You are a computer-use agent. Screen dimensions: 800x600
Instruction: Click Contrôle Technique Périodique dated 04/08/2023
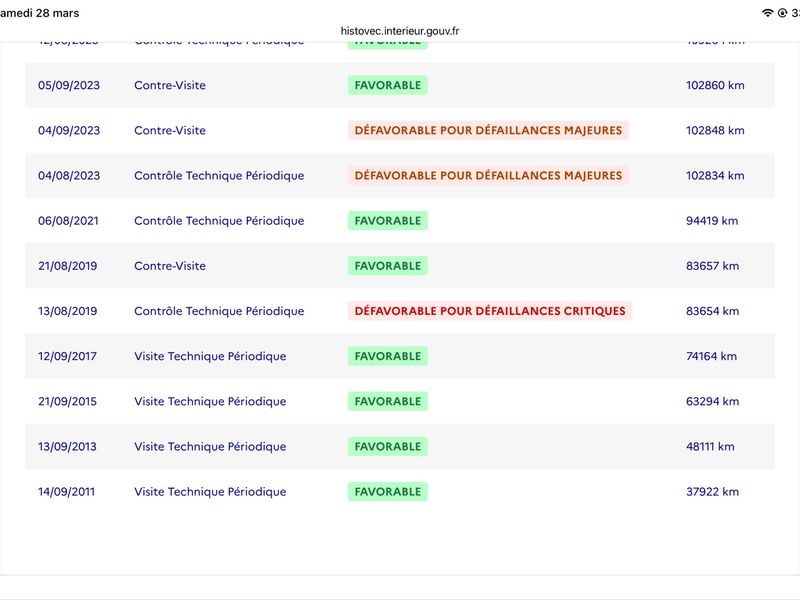click(219, 176)
